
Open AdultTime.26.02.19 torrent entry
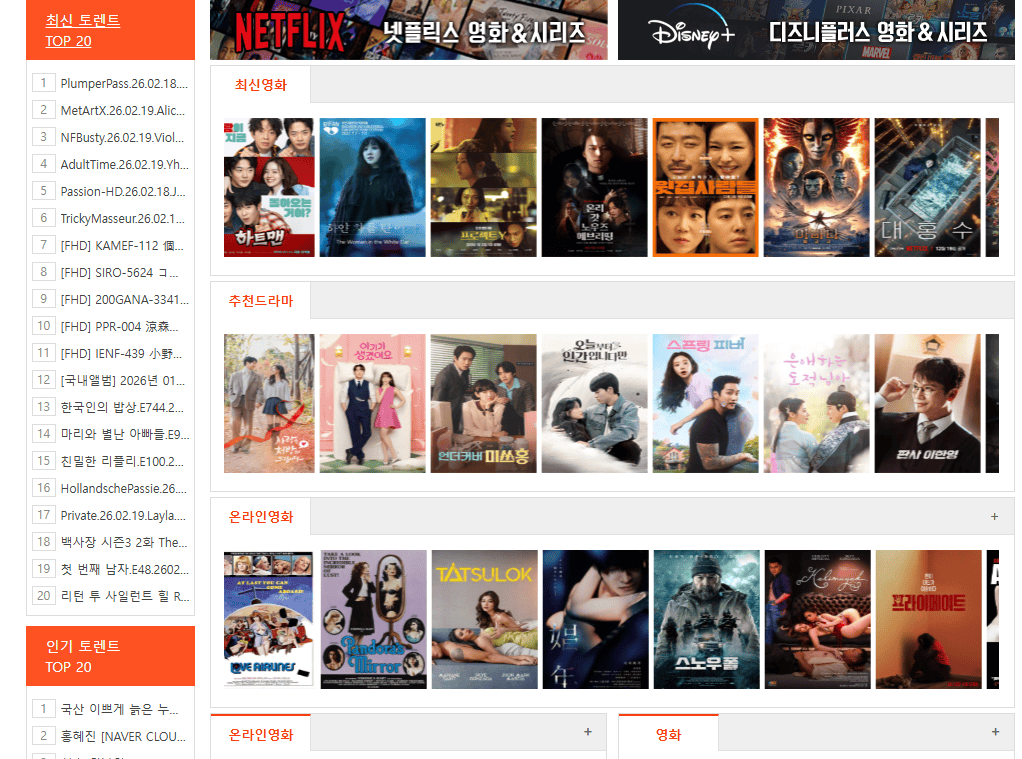tap(124, 164)
